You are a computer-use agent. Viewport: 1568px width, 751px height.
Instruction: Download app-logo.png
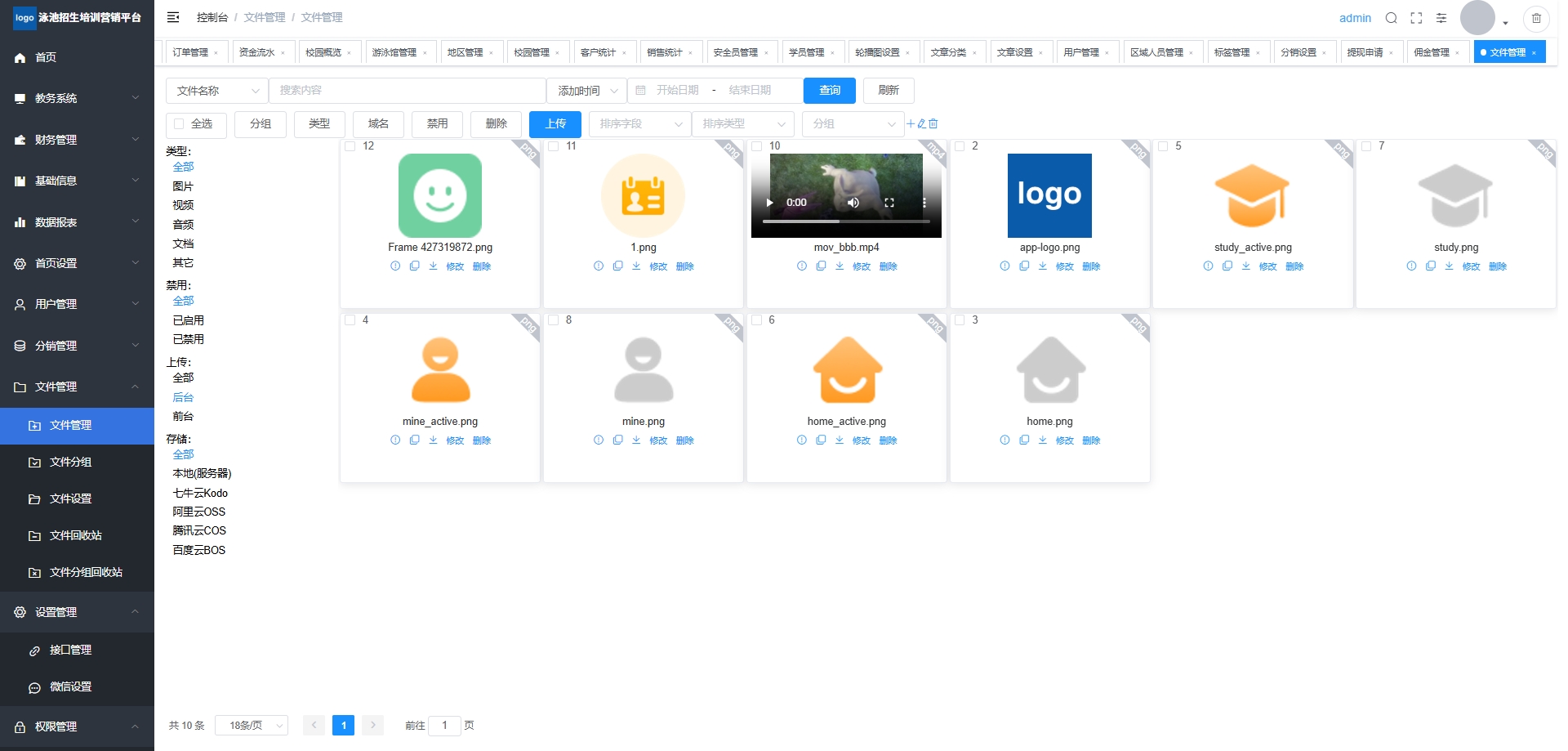[1043, 266]
